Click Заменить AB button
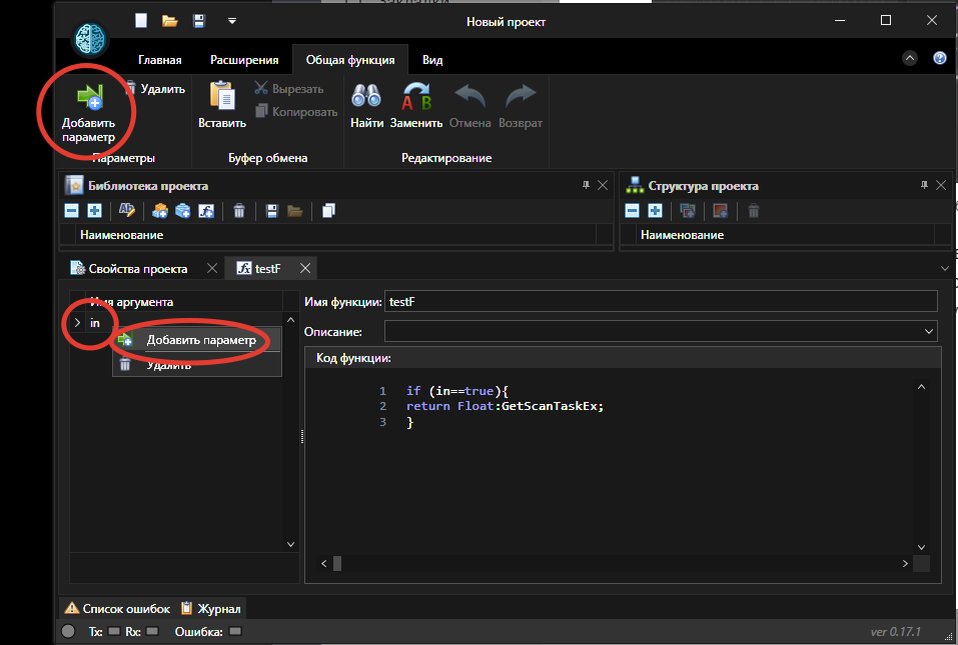This screenshot has width=958, height=645. pyautogui.click(x=416, y=105)
